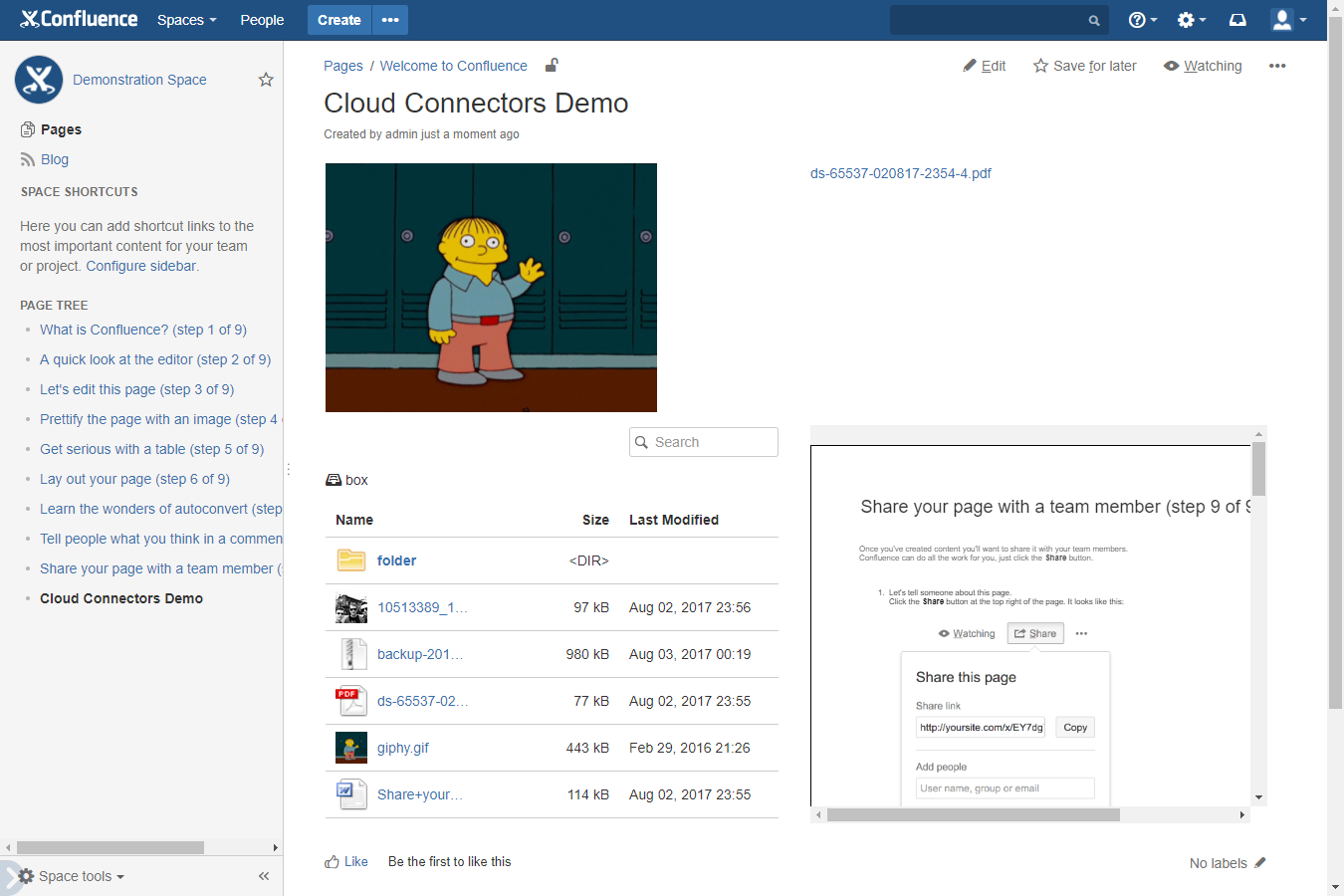Open the help menu icon

[1142, 20]
